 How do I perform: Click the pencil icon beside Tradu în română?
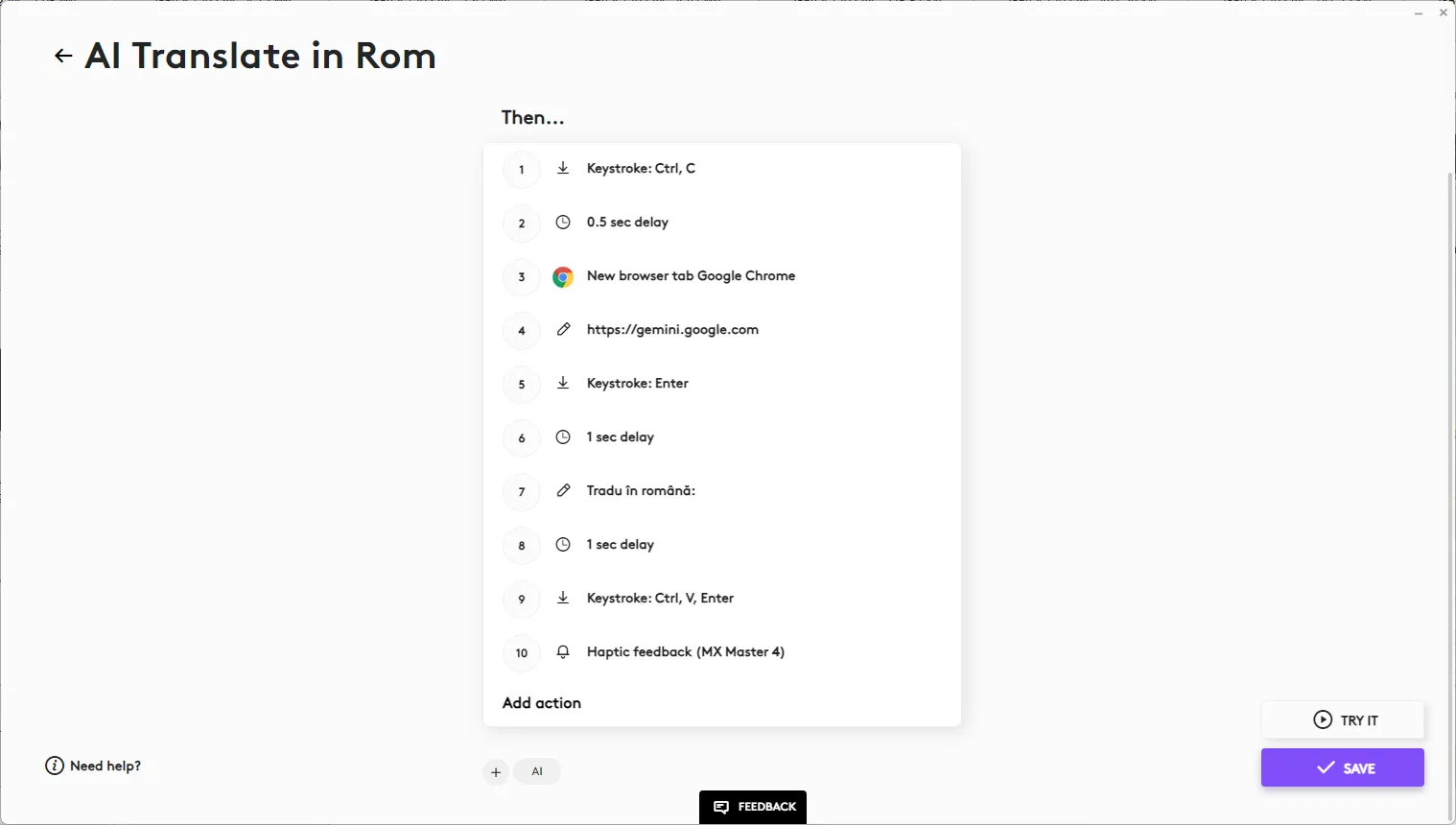[563, 491]
